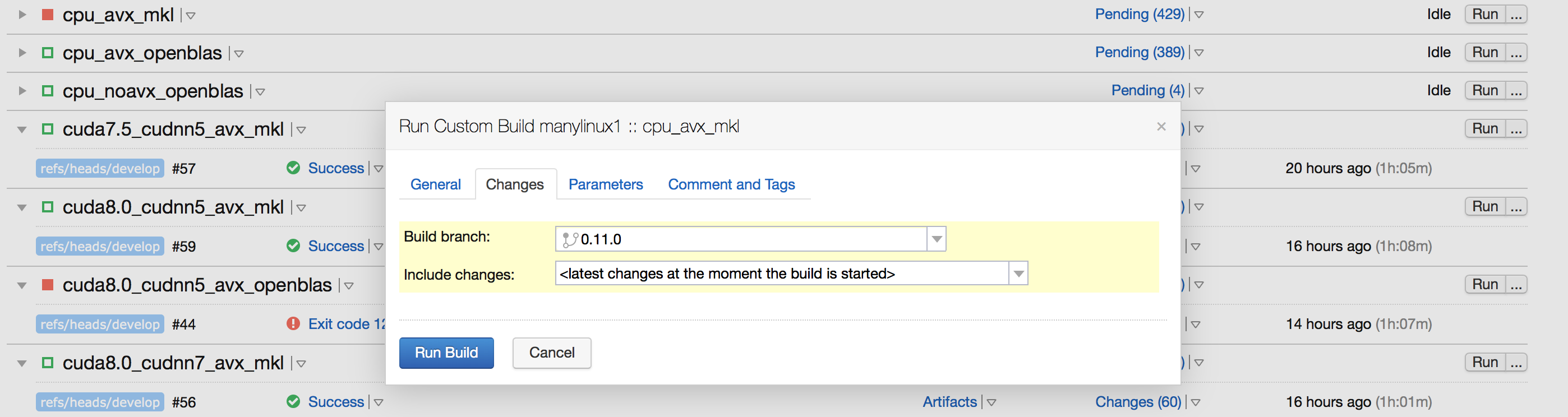Click the red status icon for cuda8.0_cudnn5_avx_openblas
Image resolution: width=1568 pixels, height=417 pixels.
pyautogui.click(x=48, y=284)
